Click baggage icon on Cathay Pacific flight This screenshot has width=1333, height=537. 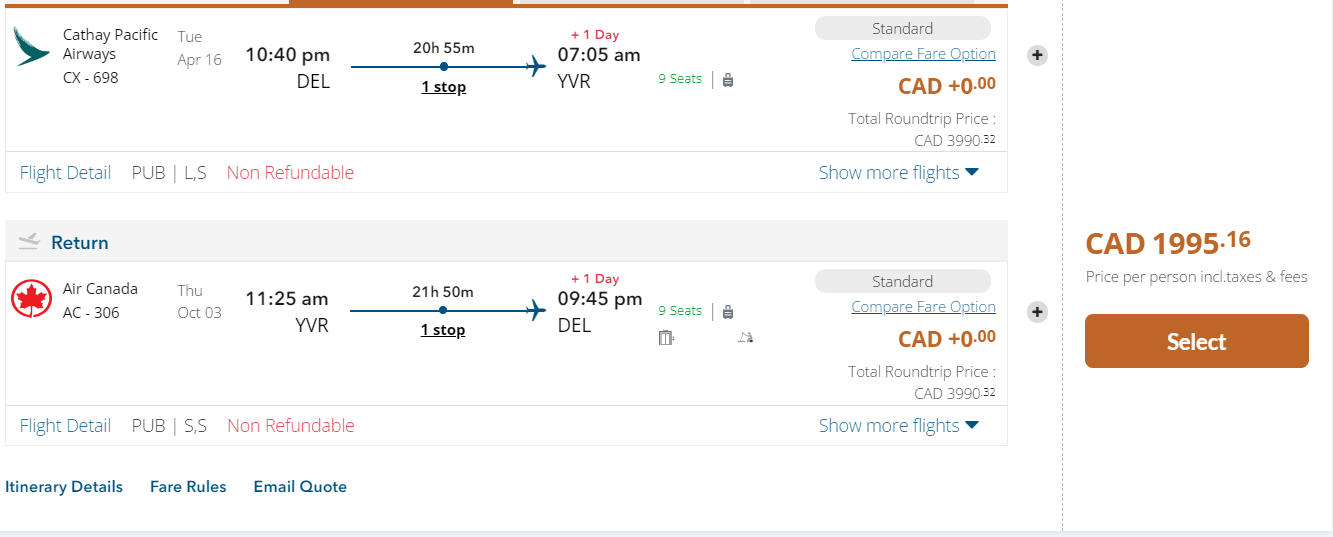(x=727, y=80)
